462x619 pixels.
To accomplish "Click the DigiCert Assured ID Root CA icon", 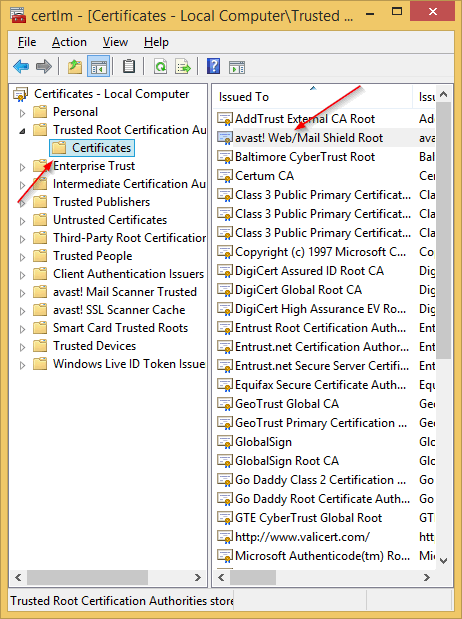I will (225, 271).
